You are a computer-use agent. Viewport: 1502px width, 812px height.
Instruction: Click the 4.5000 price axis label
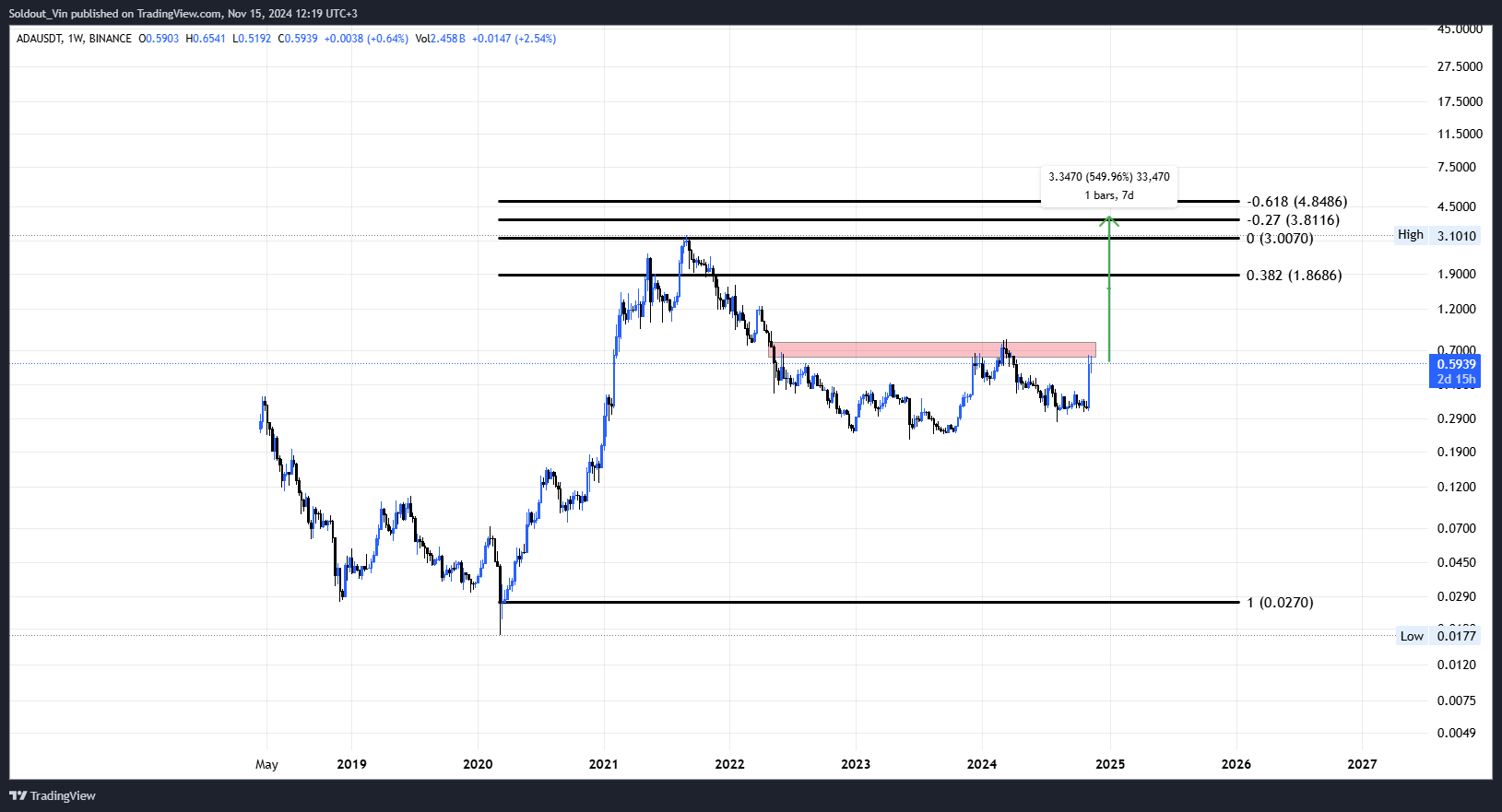1457,206
